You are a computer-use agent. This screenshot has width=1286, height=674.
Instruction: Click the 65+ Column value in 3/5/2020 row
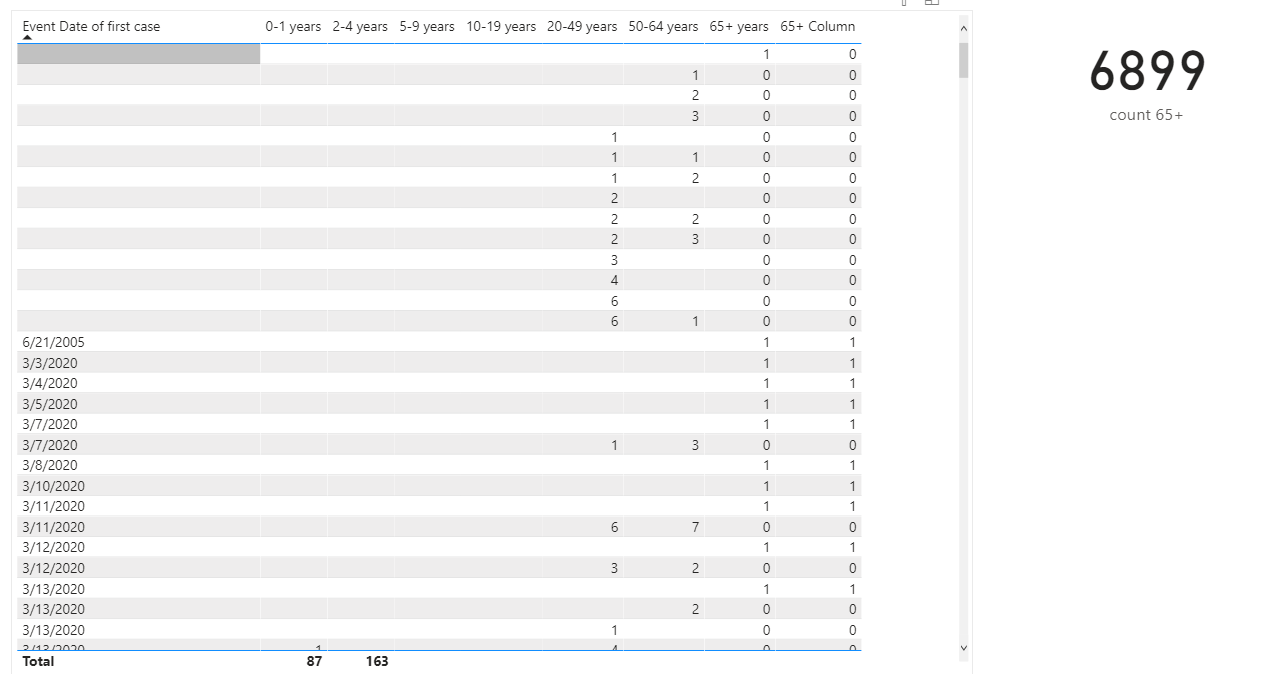[x=852, y=404]
